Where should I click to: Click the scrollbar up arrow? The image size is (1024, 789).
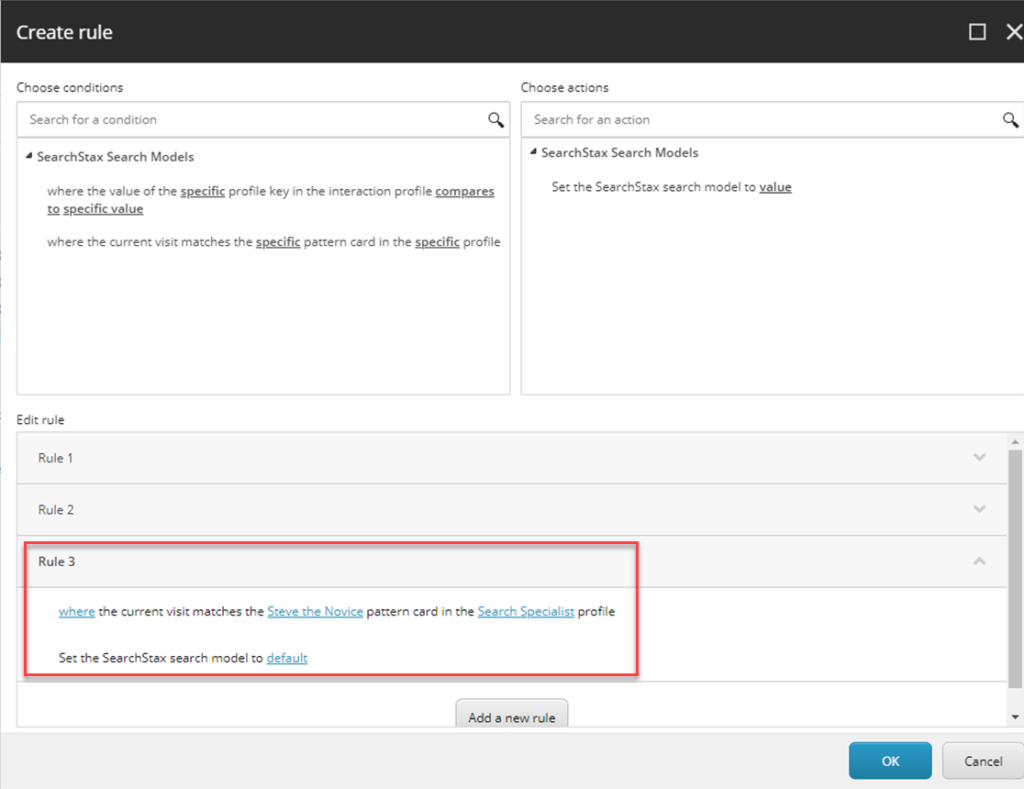coord(1015,442)
